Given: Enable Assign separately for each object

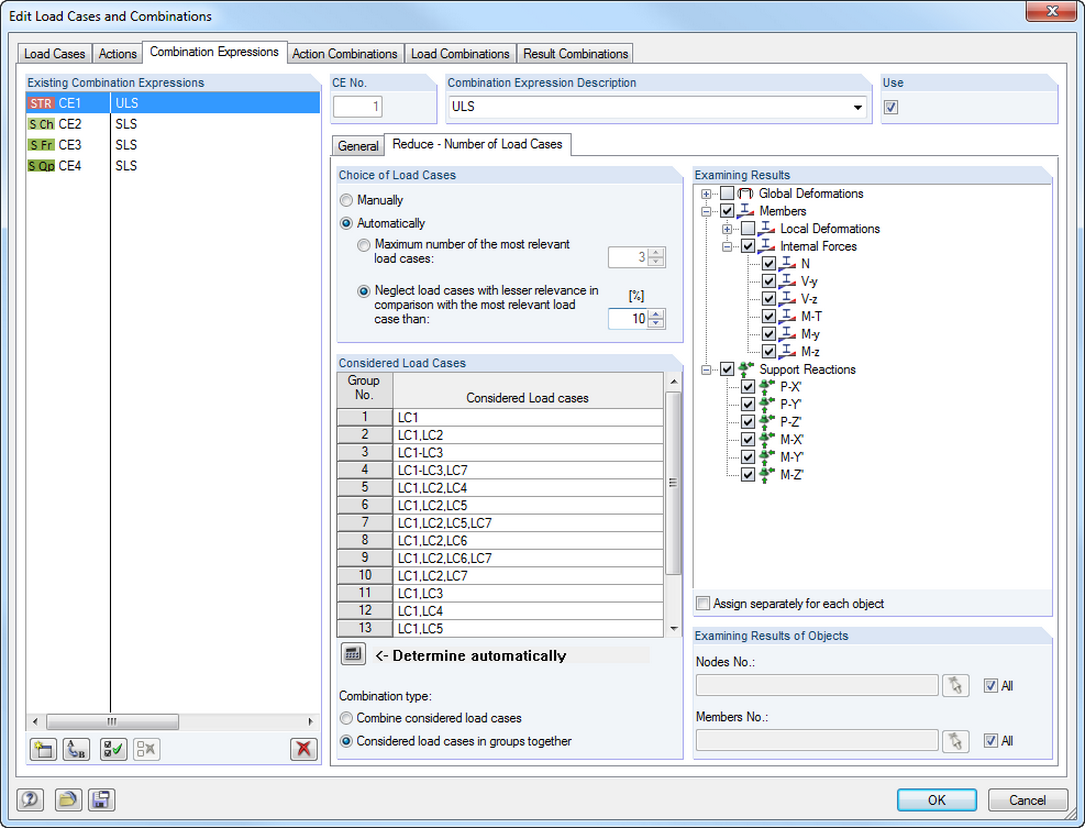Looking at the screenshot, I should pos(703,603).
